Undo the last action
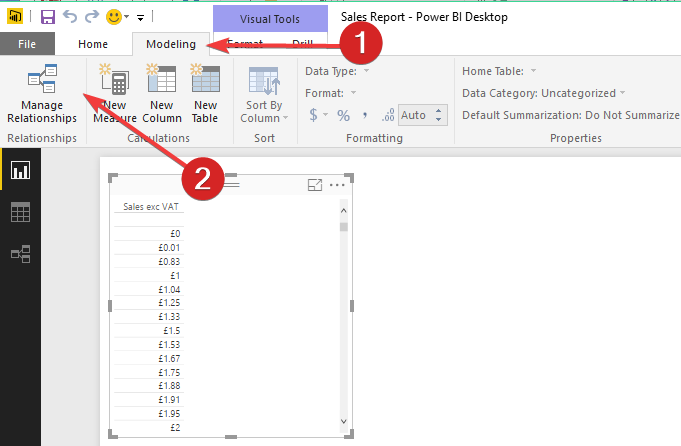This screenshot has width=681, height=446. click(70, 17)
